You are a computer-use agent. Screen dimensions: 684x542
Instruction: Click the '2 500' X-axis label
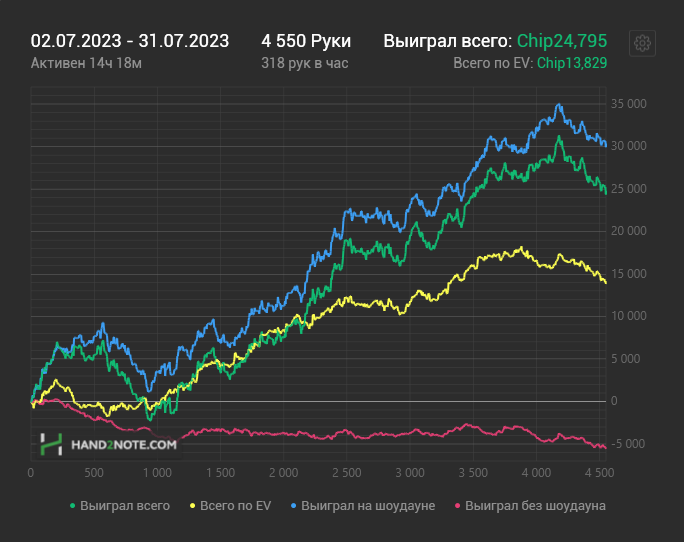[x=347, y=473]
